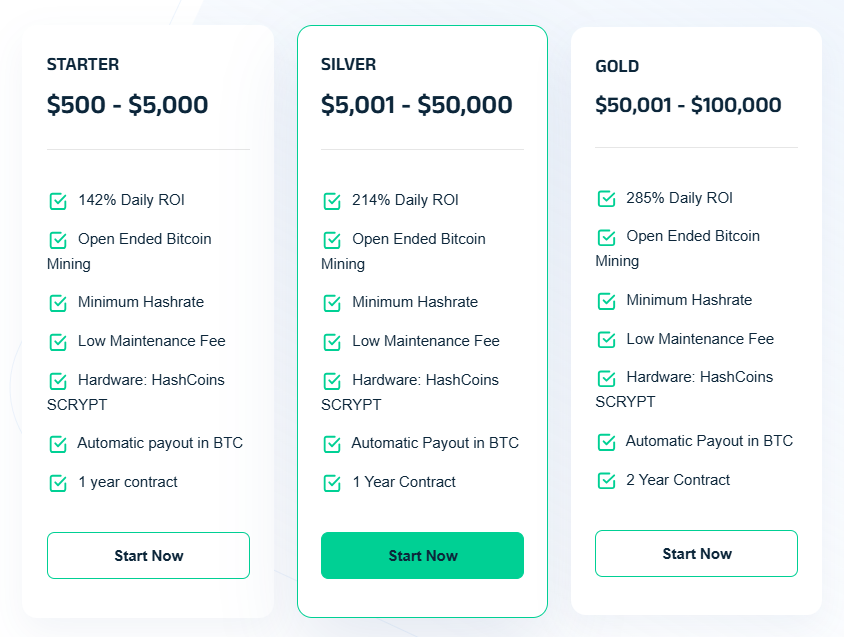Click Gold plan Low Maintenance Fee check icon
Screen dimensions: 844x637
[x=606, y=340]
